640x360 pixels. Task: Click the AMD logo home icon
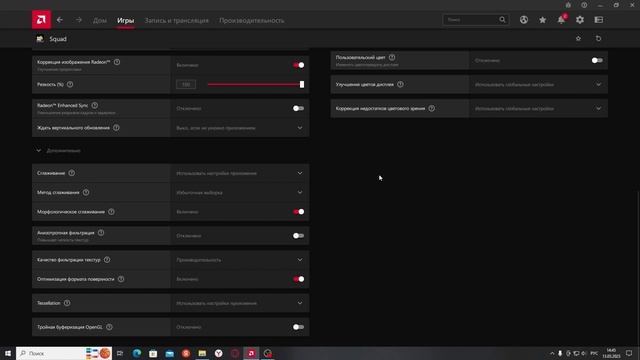41,20
